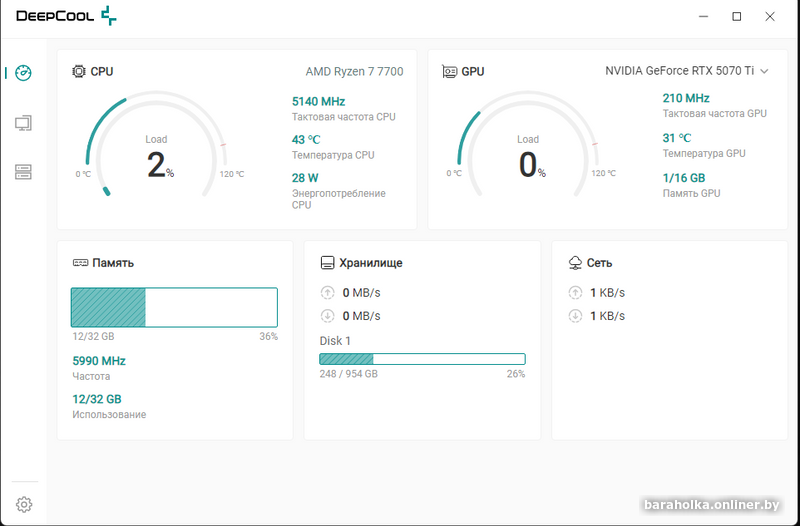Click the 5990 MHz memory frequency value
Viewport: 800px width, 526px height.
click(99, 361)
